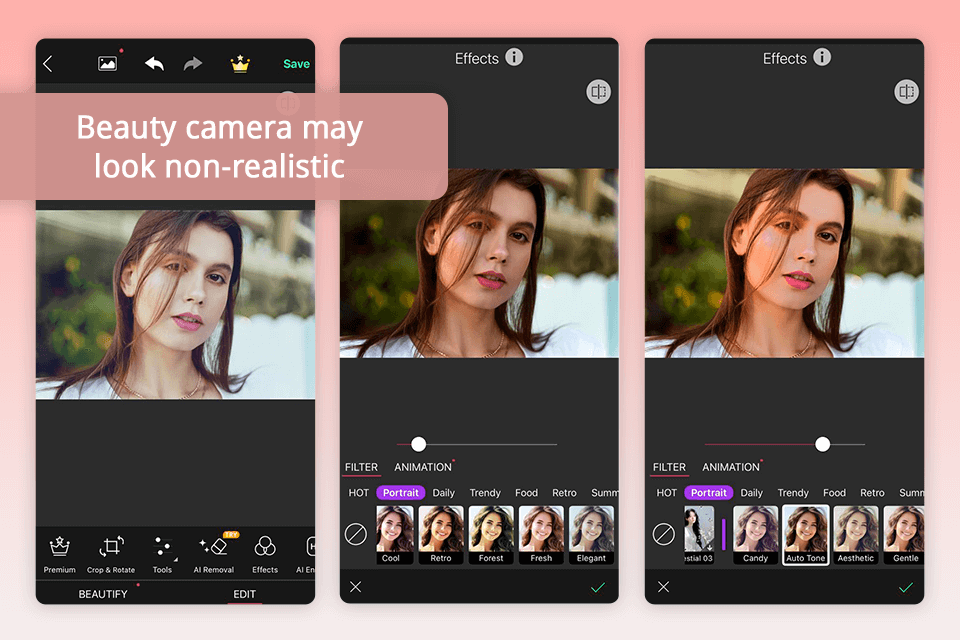
Task: Select FILTER tab in middle phone
Action: click(361, 467)
